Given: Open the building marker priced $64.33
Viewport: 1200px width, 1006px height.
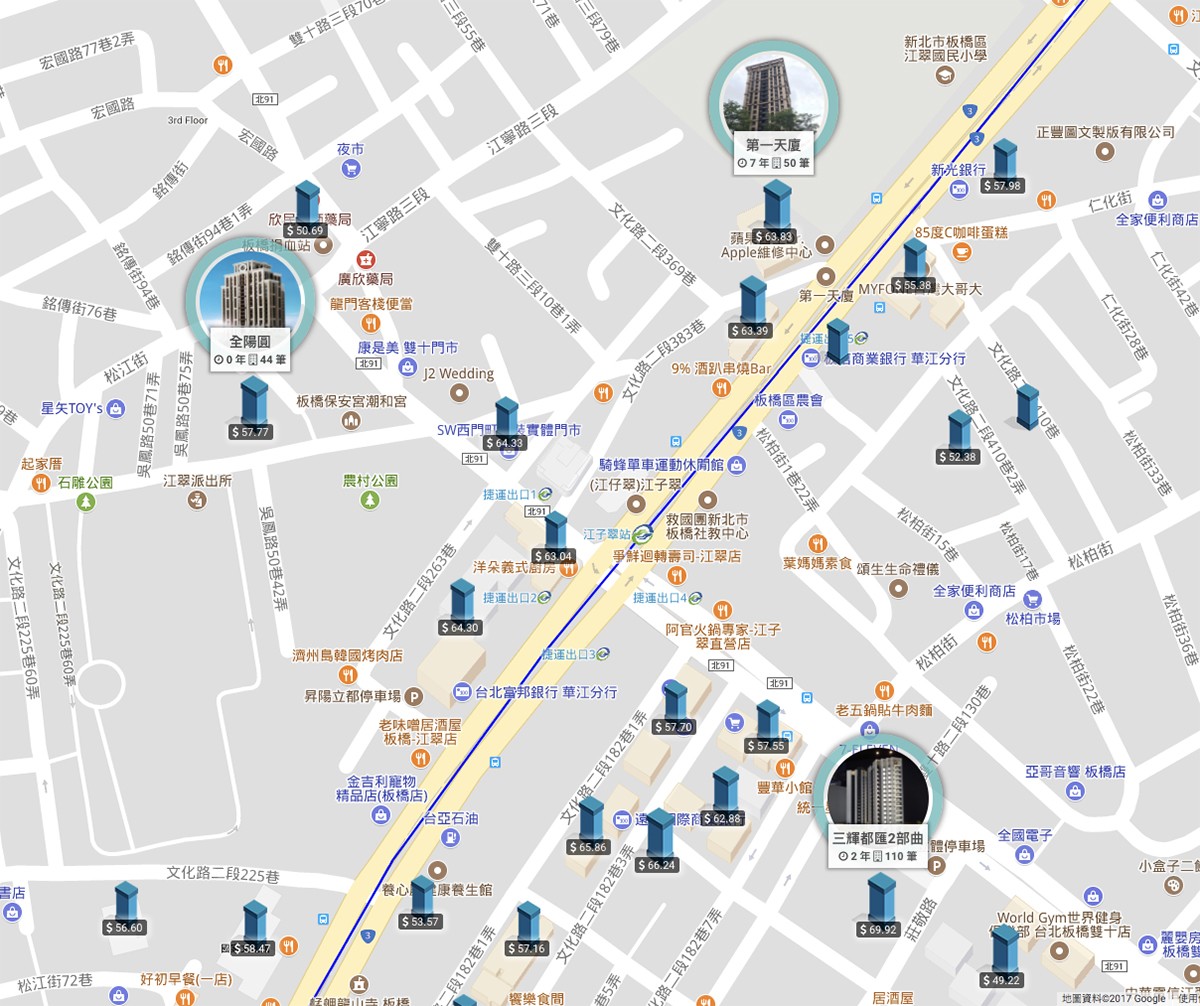Looking at the screenshot, I should (504, 425).
